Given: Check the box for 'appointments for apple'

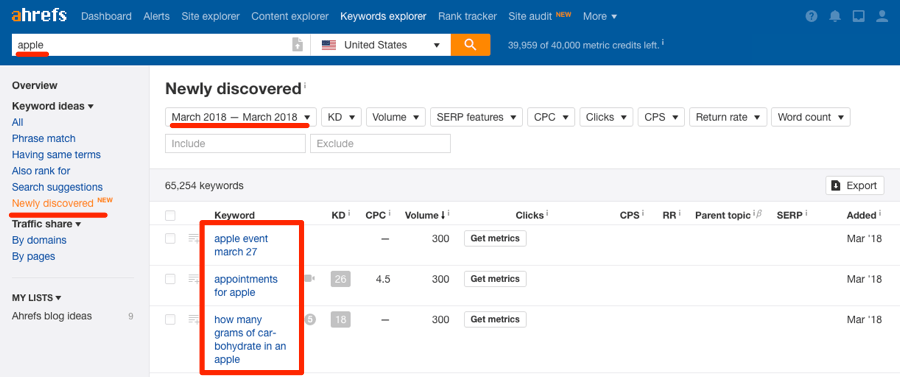Looking at the screenshot, I should click(170, 279).
